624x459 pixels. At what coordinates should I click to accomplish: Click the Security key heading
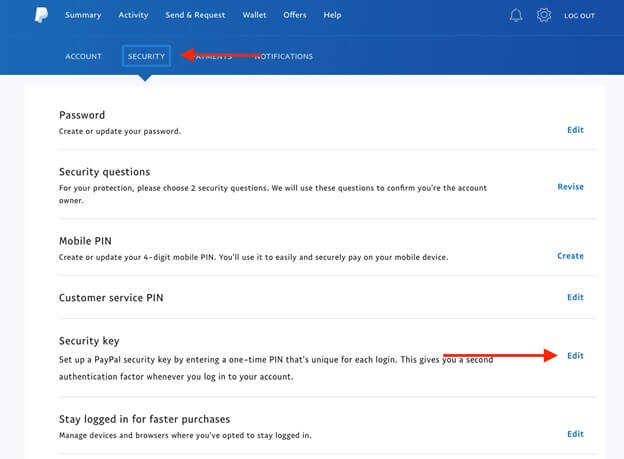tap(89, 341)
